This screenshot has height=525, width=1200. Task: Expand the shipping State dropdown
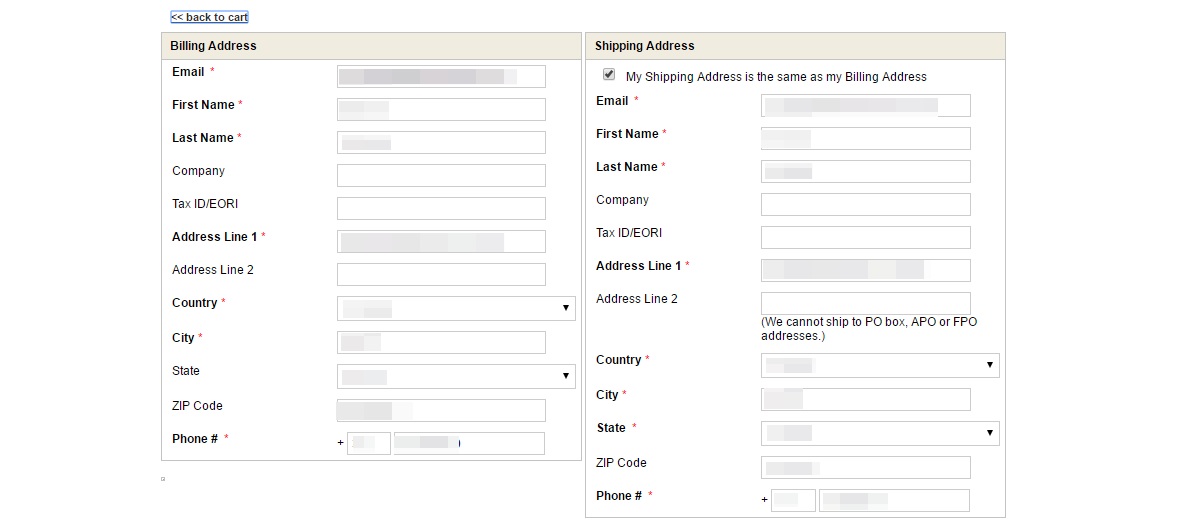click(880, 433)
